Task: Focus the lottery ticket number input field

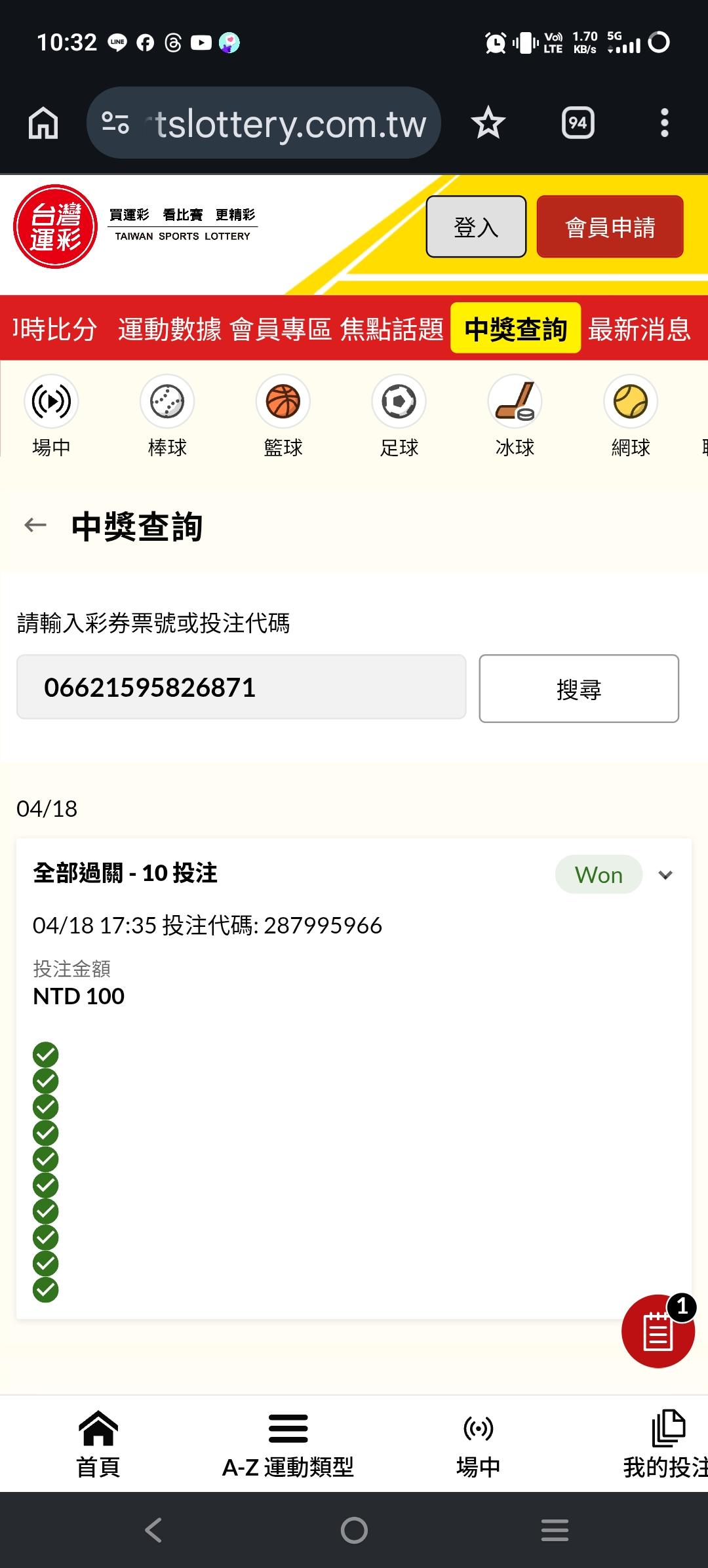Action: [241, 688]
